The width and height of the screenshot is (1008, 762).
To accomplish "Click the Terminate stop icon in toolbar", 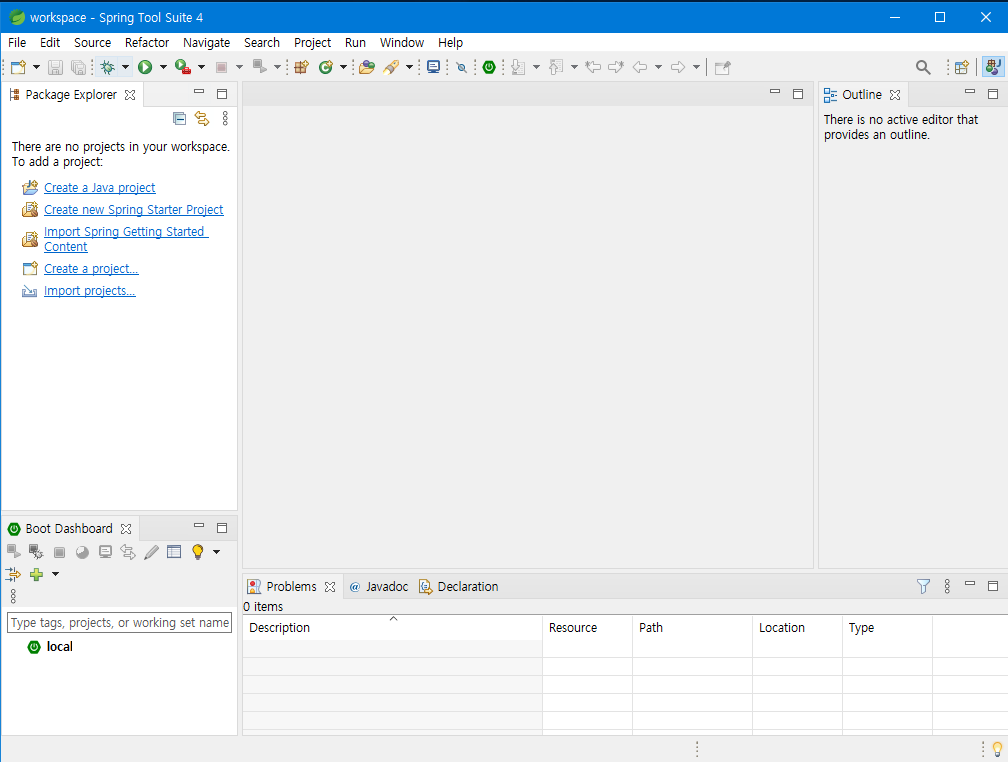I will pos(221,67).
